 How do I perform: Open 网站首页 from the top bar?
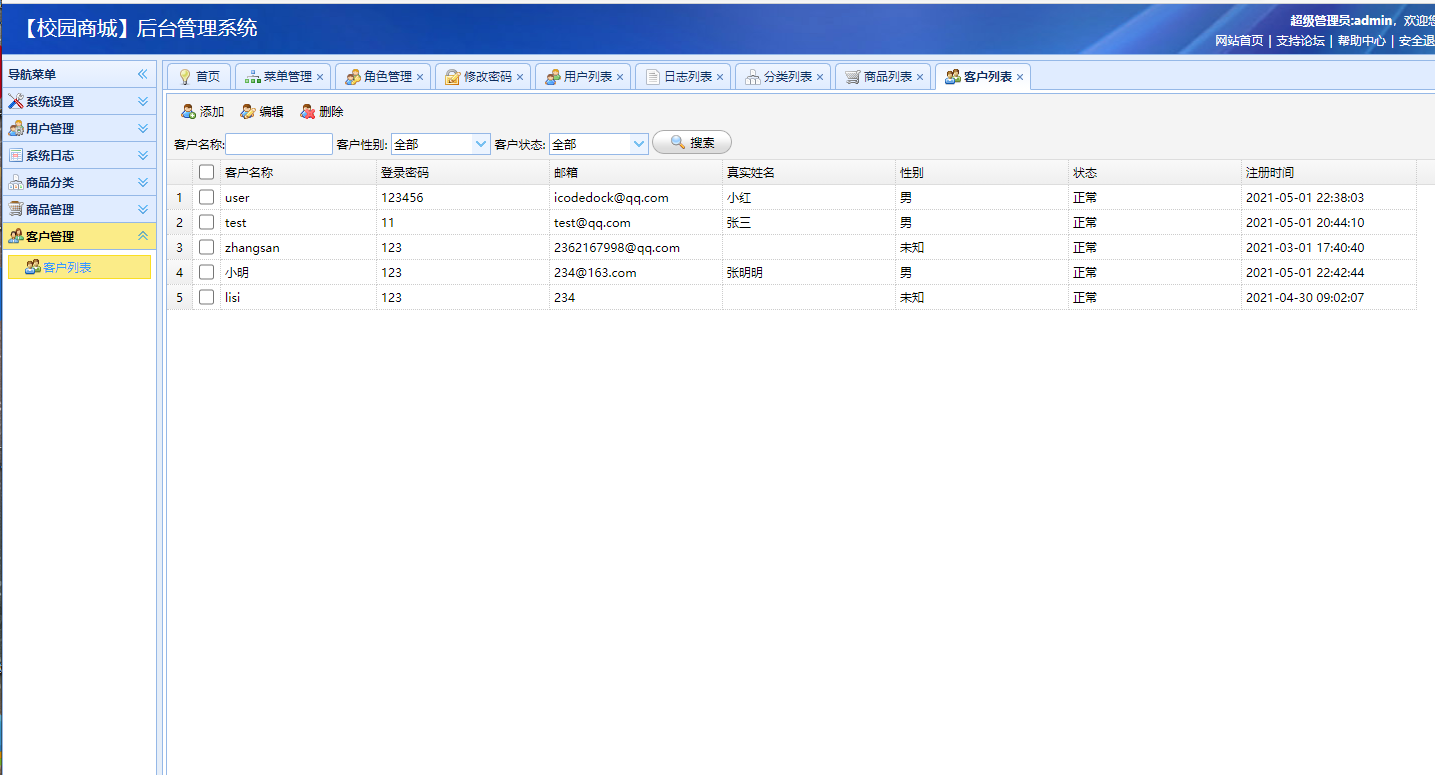[1239, 41]
